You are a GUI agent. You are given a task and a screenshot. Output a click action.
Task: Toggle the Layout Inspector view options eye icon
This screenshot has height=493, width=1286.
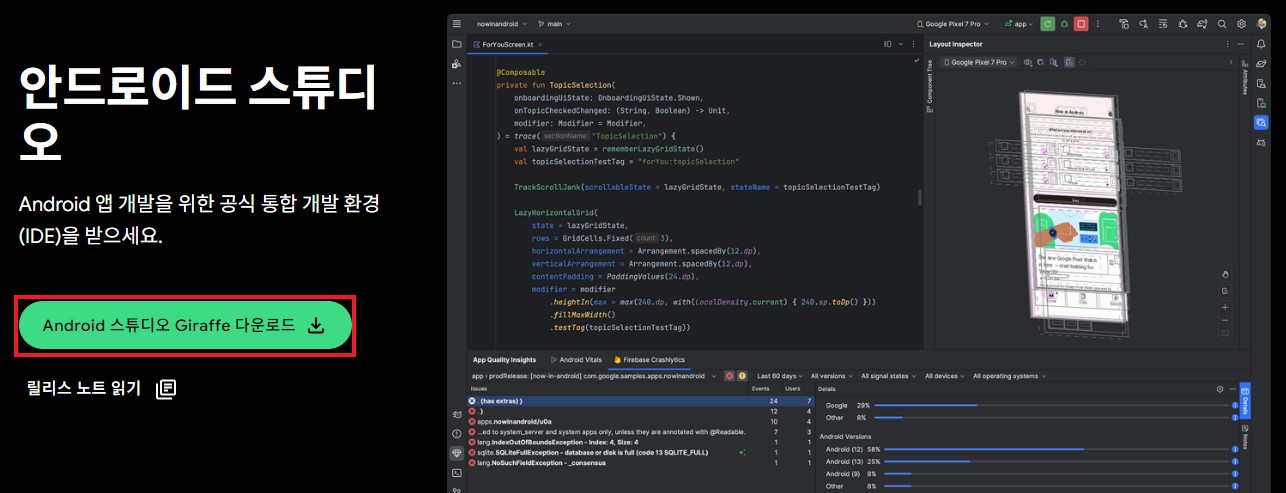click(1026, 62)
